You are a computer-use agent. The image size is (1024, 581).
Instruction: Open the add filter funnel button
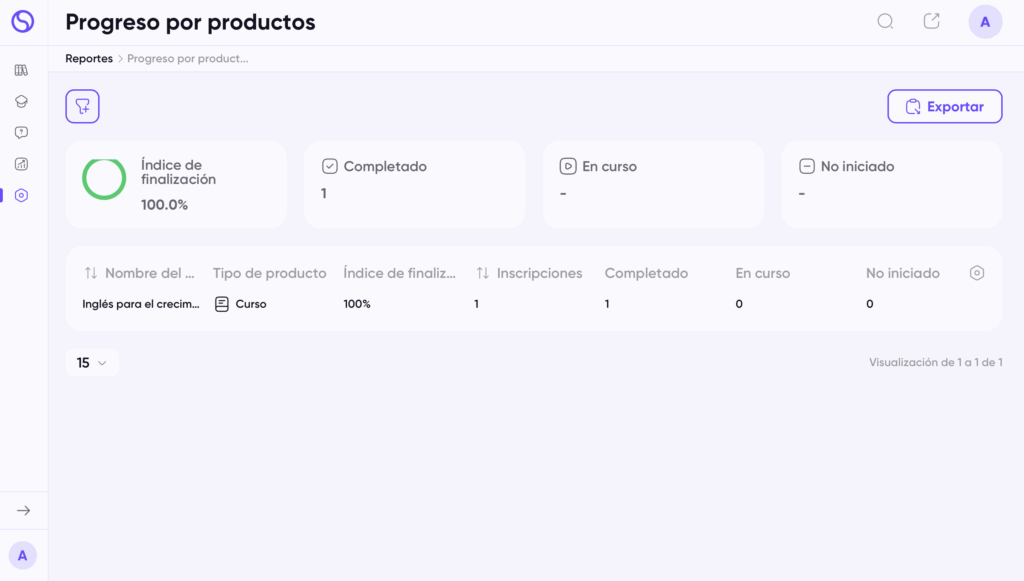pyautogui.click(x=82, y=106)
